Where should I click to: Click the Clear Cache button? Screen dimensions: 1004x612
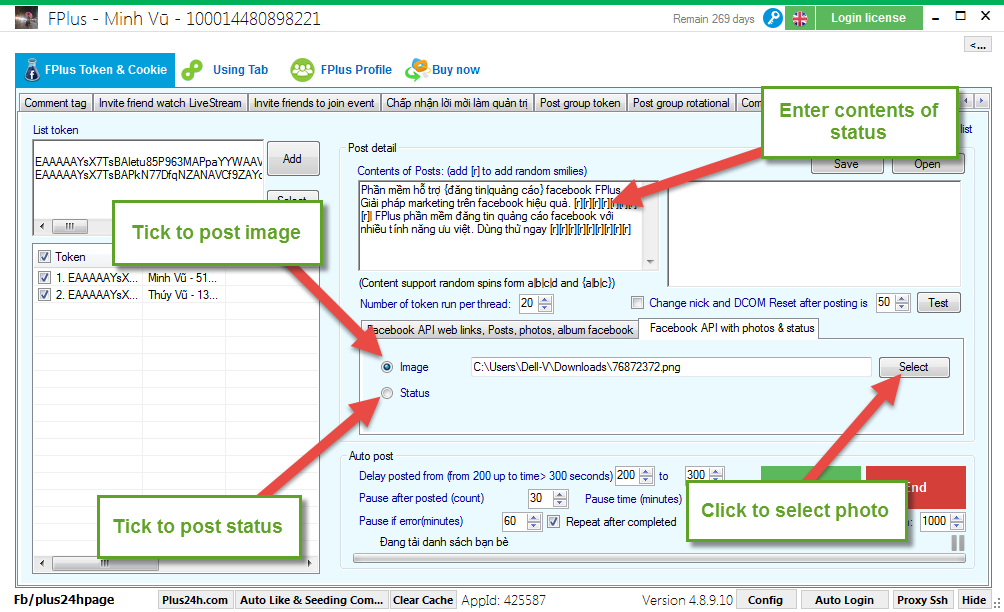(x=423, y=600)
